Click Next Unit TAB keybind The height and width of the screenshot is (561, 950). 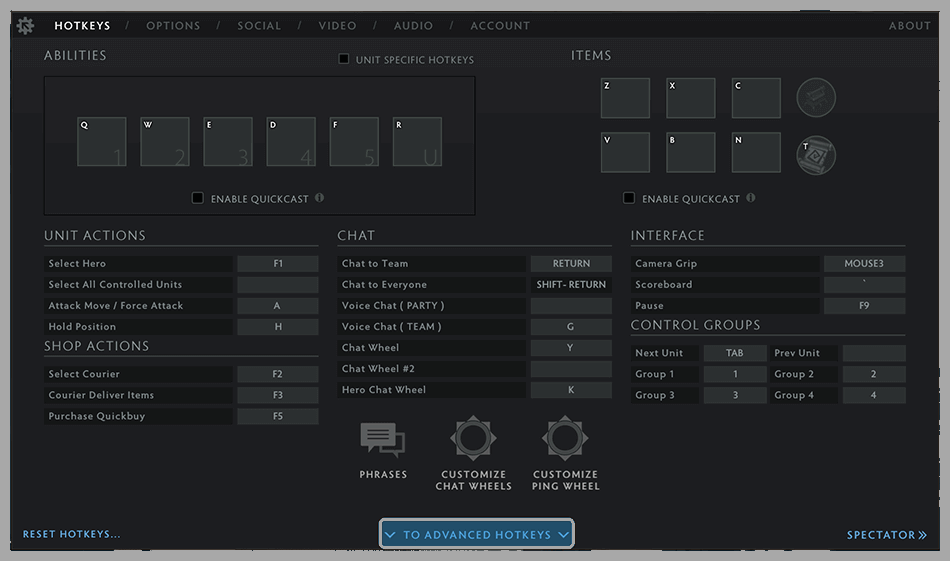click(x=735, y=353)
